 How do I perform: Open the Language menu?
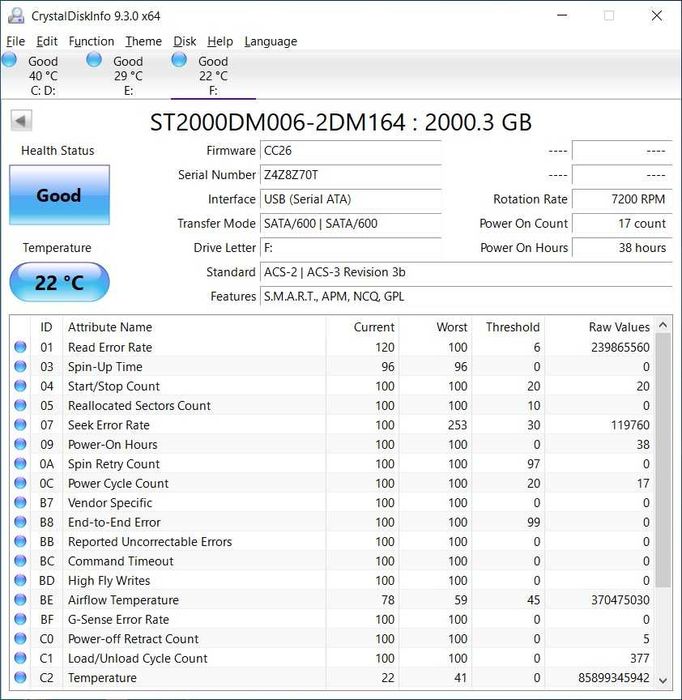coord(270,41)
